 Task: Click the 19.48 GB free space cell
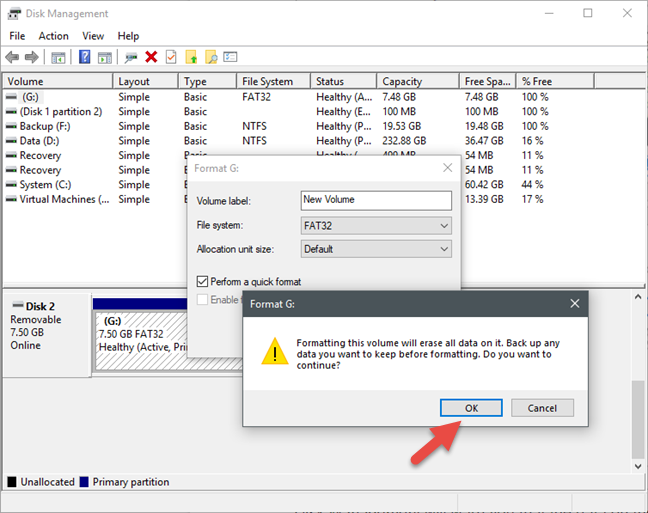pyautogui.click(x=484, y=126)
